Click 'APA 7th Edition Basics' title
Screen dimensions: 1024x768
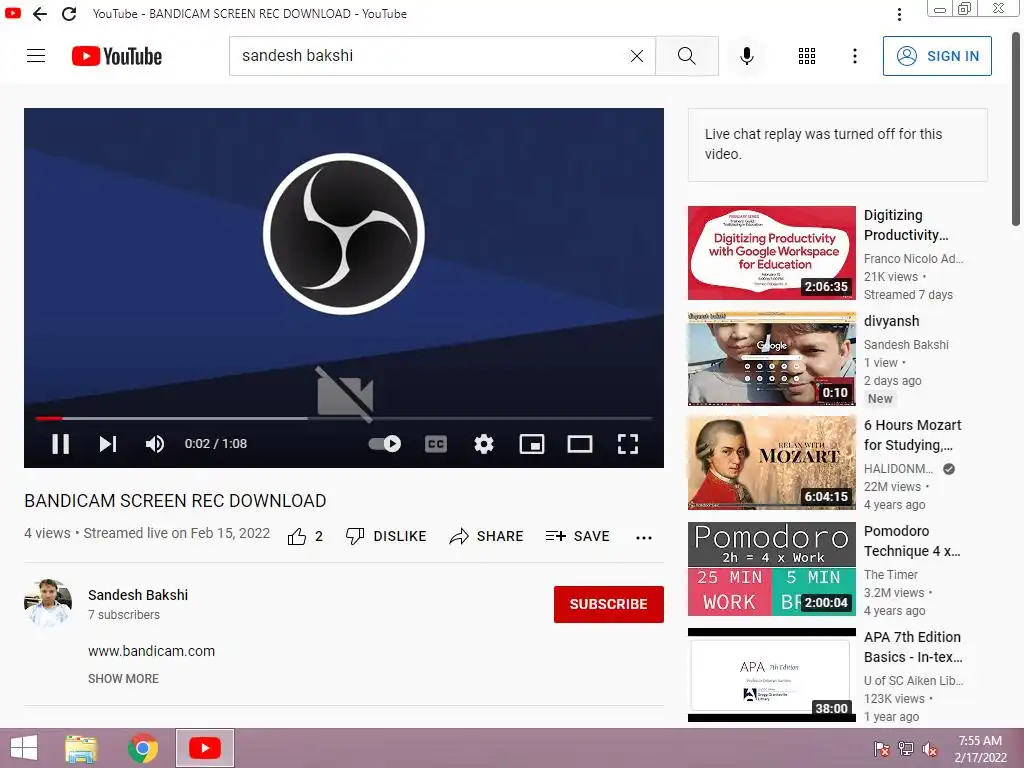(912, 647)
